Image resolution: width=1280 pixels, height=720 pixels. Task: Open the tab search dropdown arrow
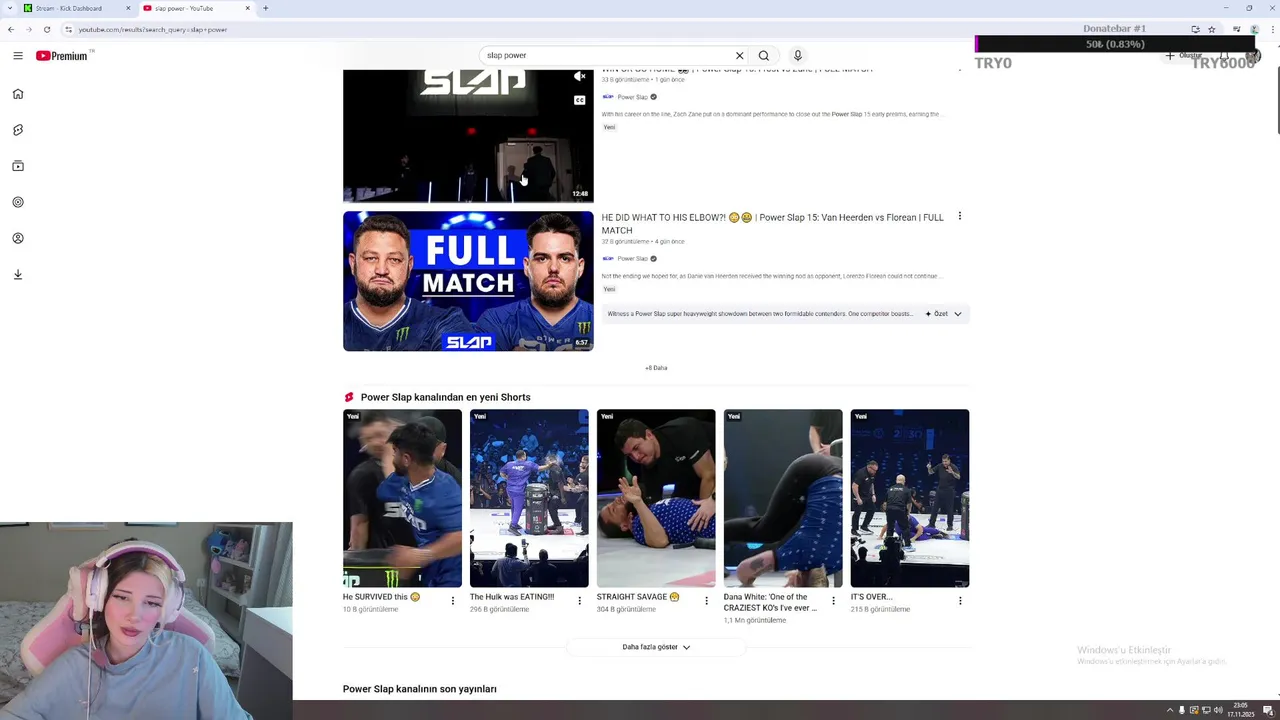8,8
